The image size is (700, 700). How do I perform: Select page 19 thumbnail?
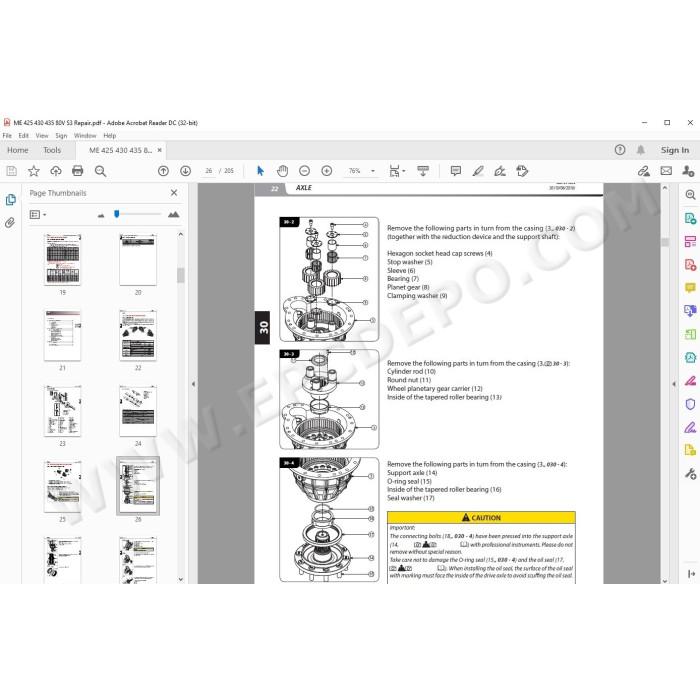(x=62, y=259)
